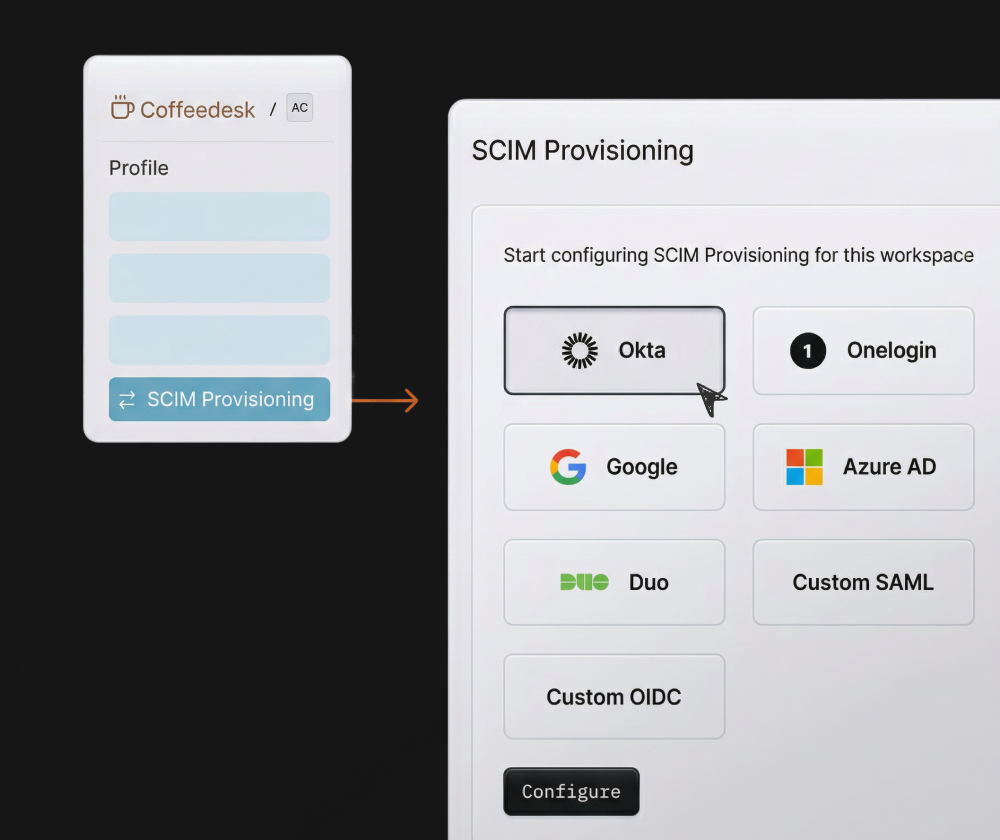This screenshot has height=840, width=1000.
Task: Click the Okta sunburst logo
Action: [x=580, y=350]
